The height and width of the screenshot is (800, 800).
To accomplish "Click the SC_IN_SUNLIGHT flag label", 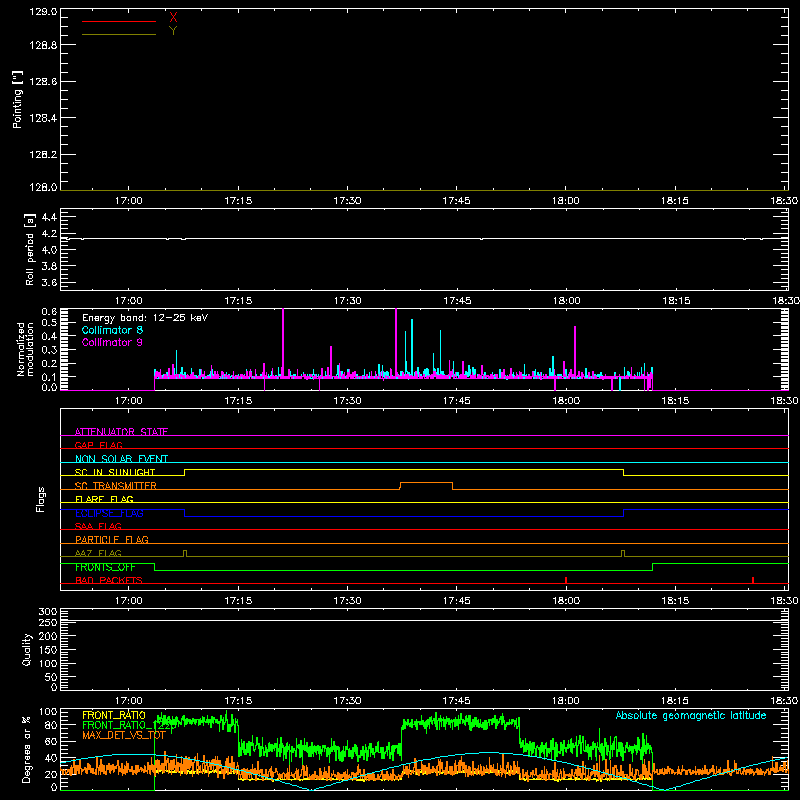I will click(115, 472).
